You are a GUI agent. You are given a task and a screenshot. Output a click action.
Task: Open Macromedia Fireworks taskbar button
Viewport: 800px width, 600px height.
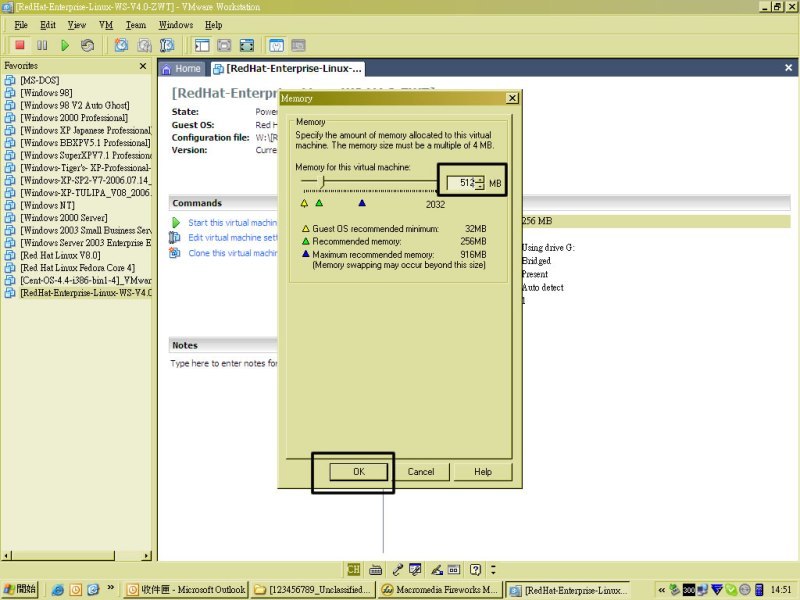point(440,589)
